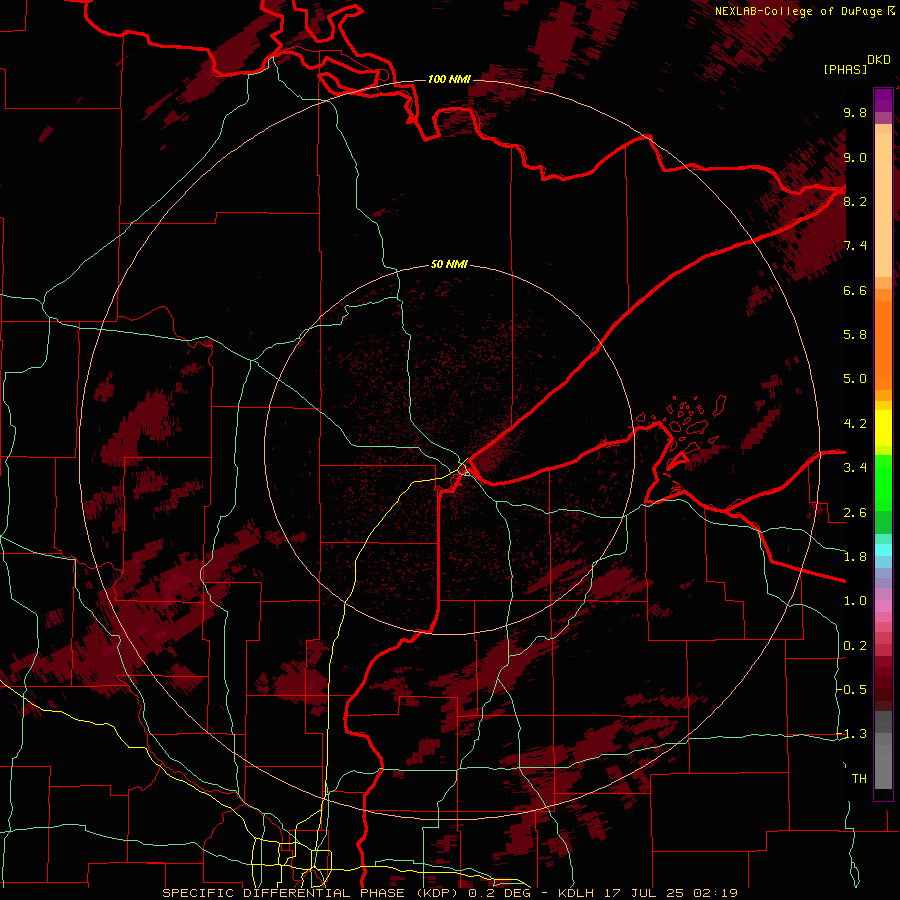The width and height of the screenshot is (900, 900).
Task: Click the 3.4 scale value
Action: [x=855, y=468]
